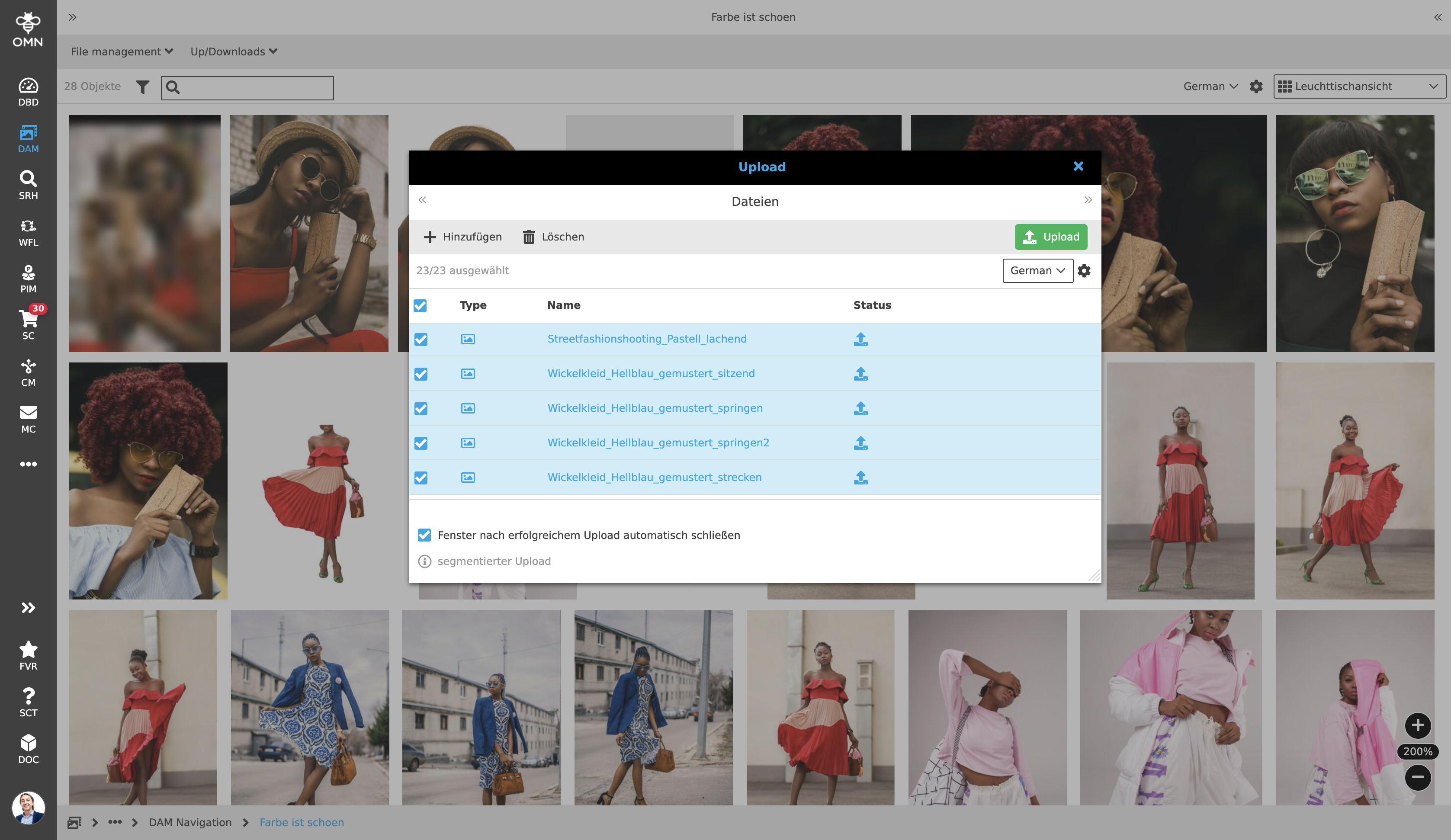Click the filter funnel icon

tap(142, 87)
